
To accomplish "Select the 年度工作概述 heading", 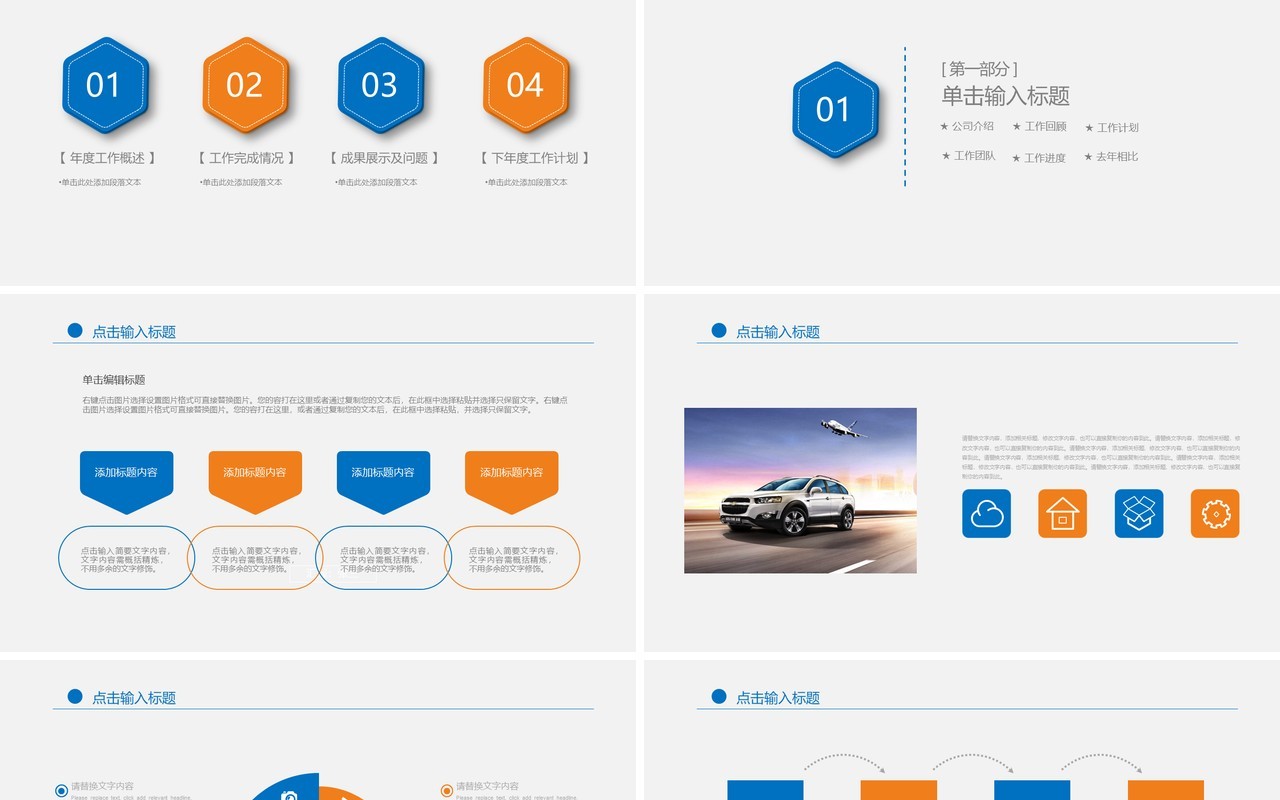I will click(x=107, y=158).
